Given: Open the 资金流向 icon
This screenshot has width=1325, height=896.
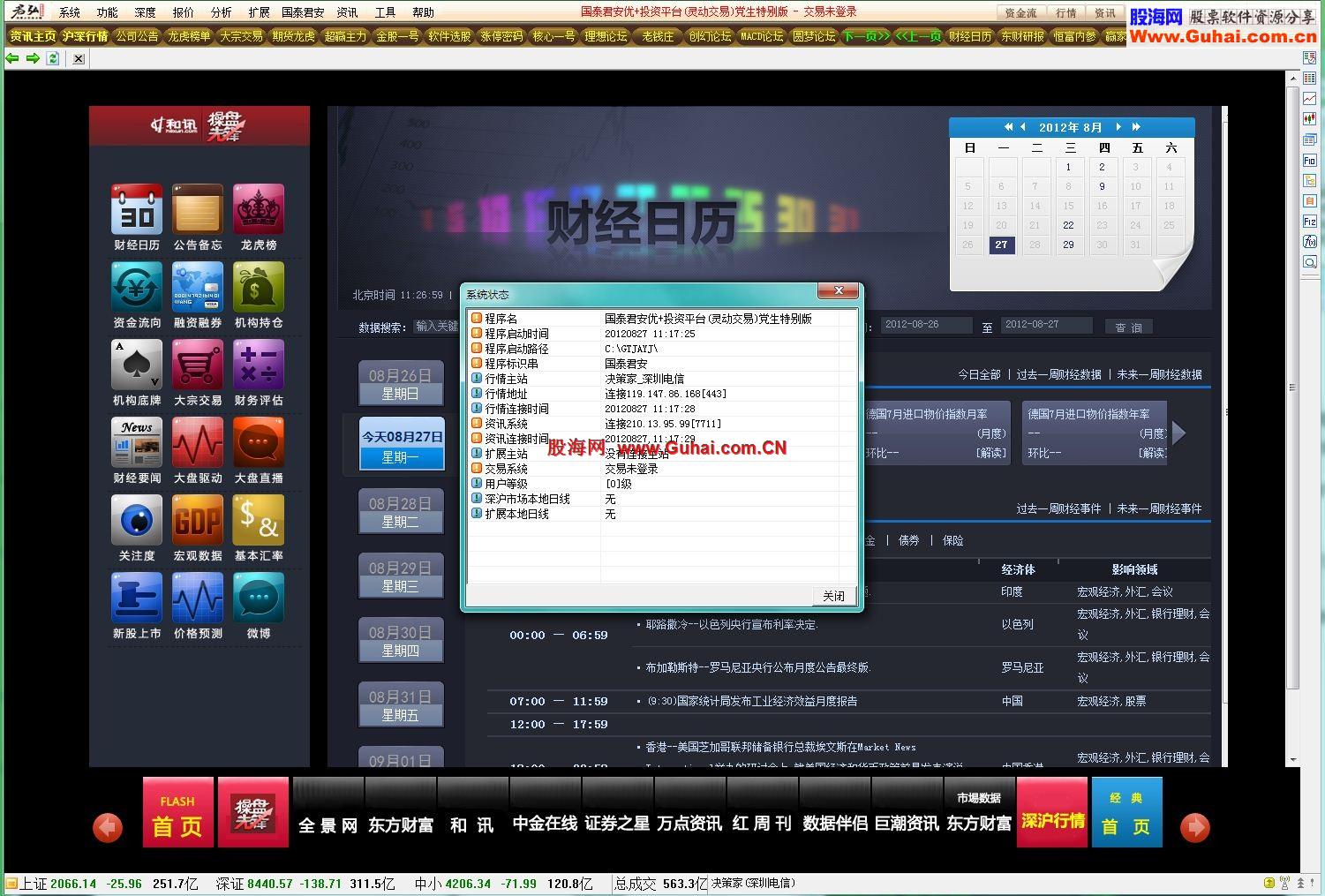Looking at the screenshot, I should tap(137, 287).
